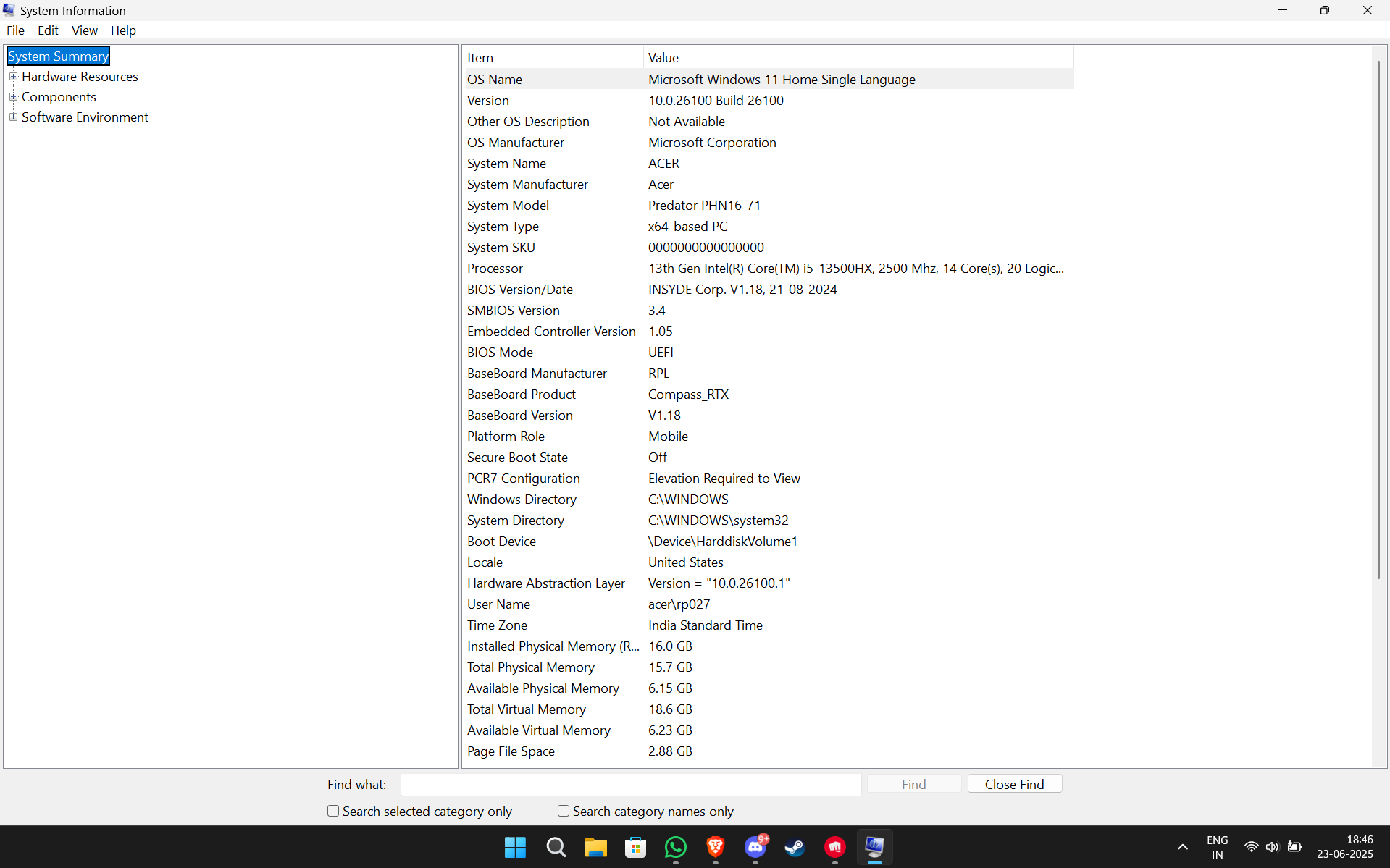Open WhatsApp from the taskbar
This screenshot has width=1390, height=868.
[675, 847]
